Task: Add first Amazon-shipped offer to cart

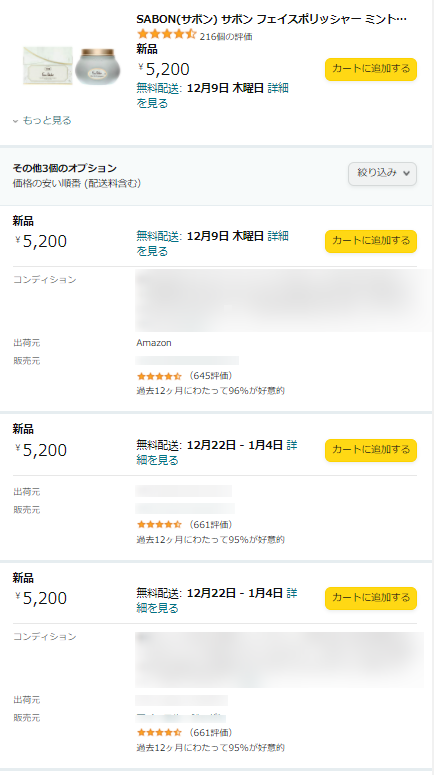Action: tap(371, 241)
